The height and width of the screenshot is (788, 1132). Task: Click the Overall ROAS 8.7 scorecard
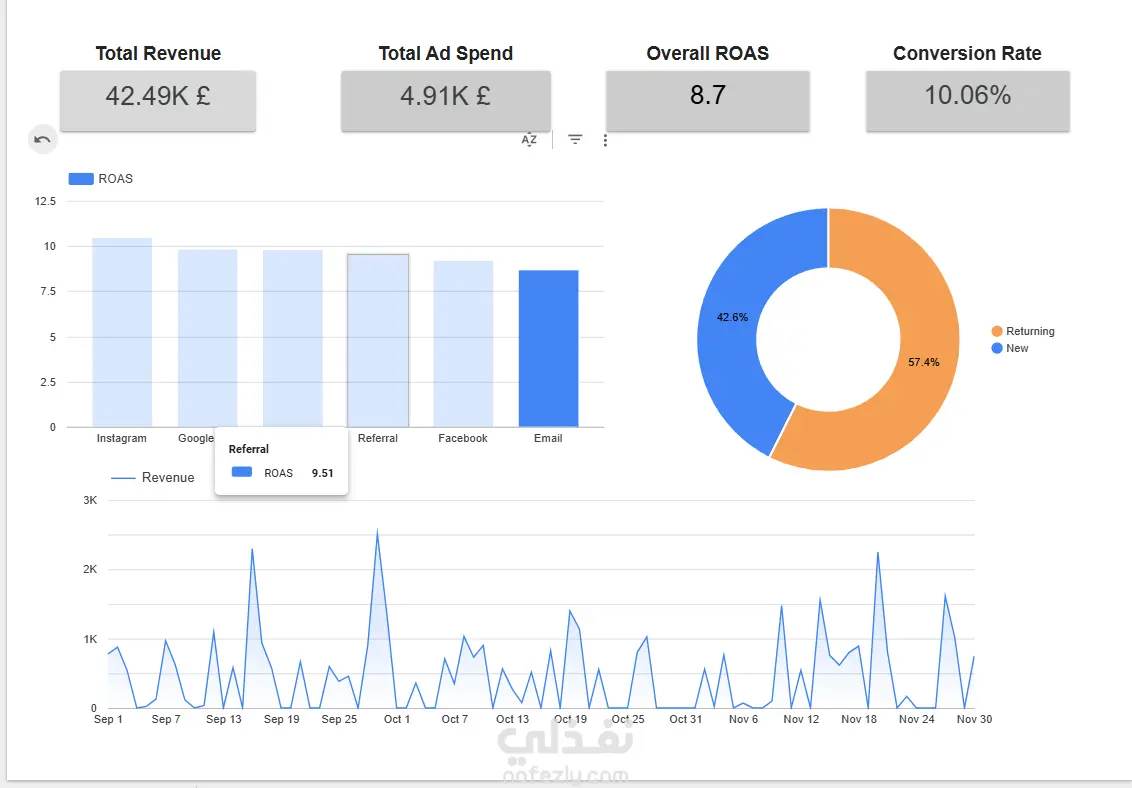(x=708, y=101)
